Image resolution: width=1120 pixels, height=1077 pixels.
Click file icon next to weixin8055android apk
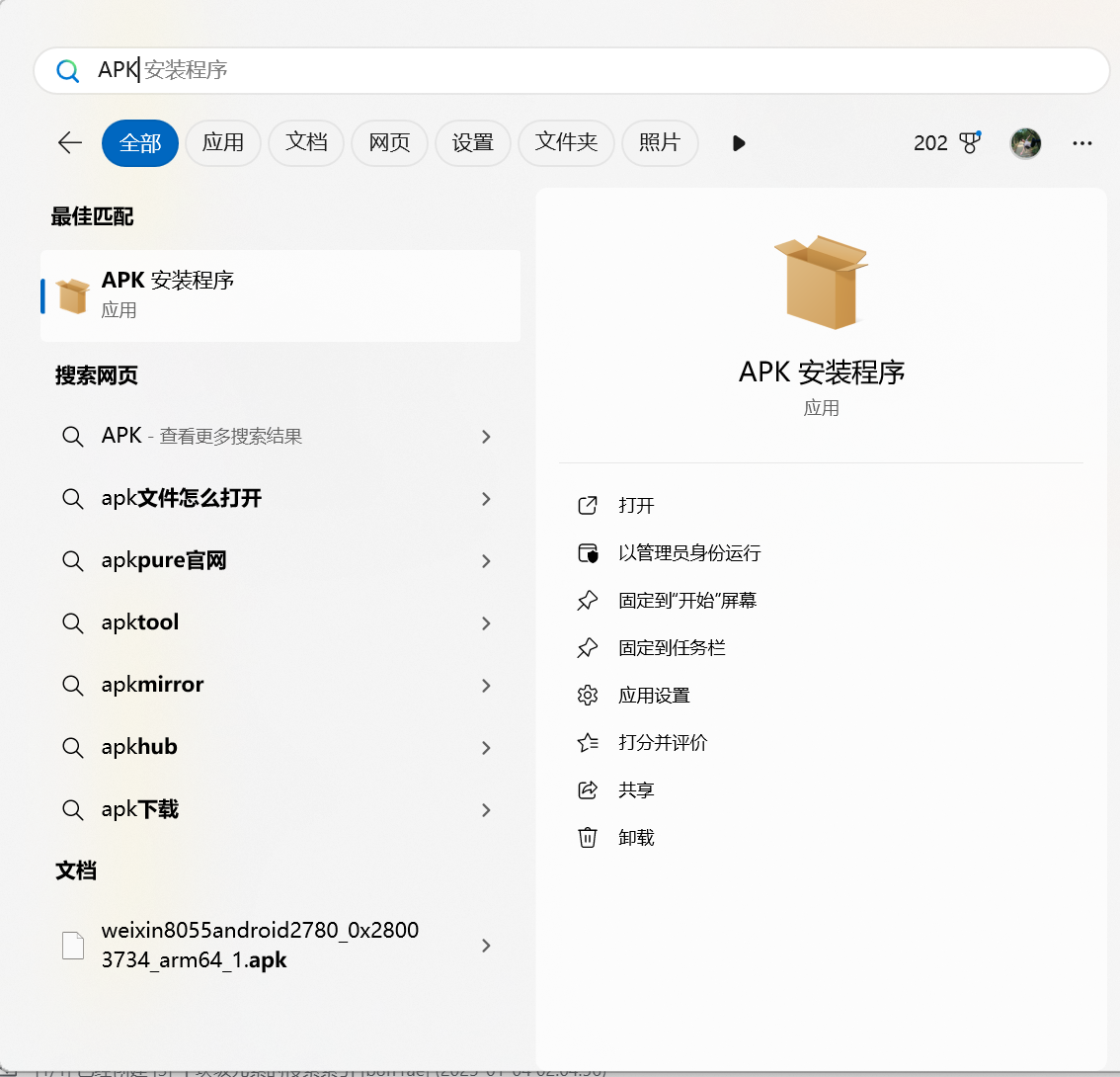coord(73,946)
